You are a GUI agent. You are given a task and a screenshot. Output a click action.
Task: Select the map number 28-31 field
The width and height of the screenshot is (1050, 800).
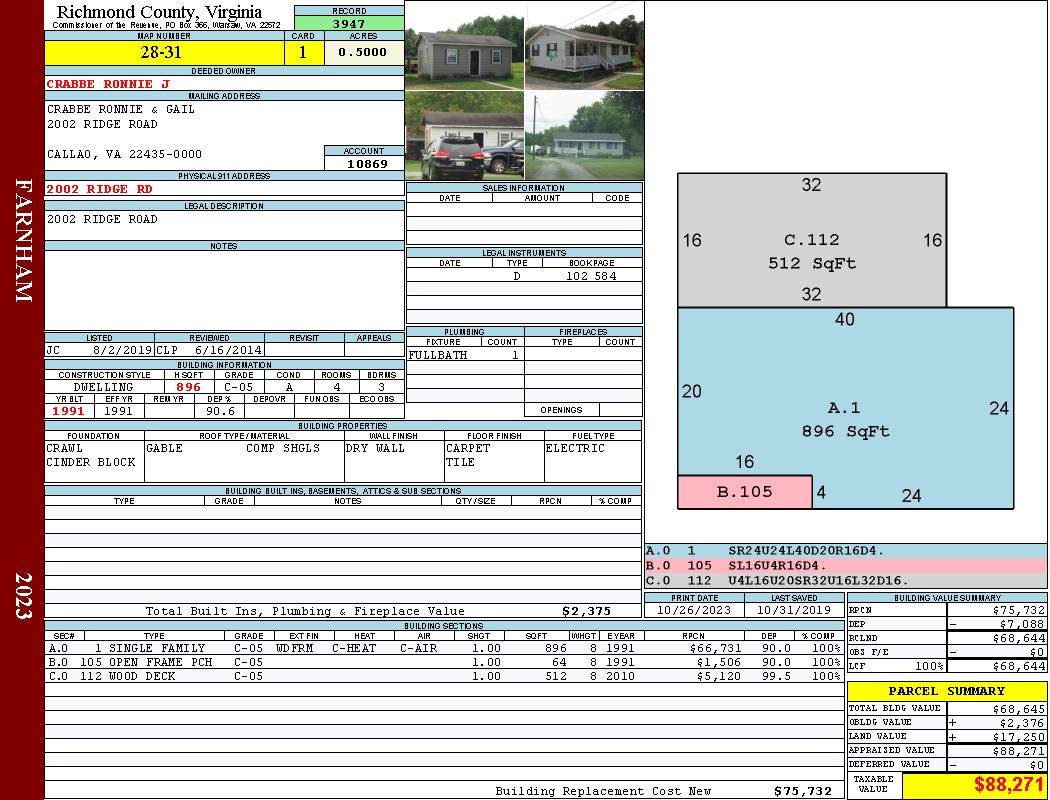pos(164,52)
